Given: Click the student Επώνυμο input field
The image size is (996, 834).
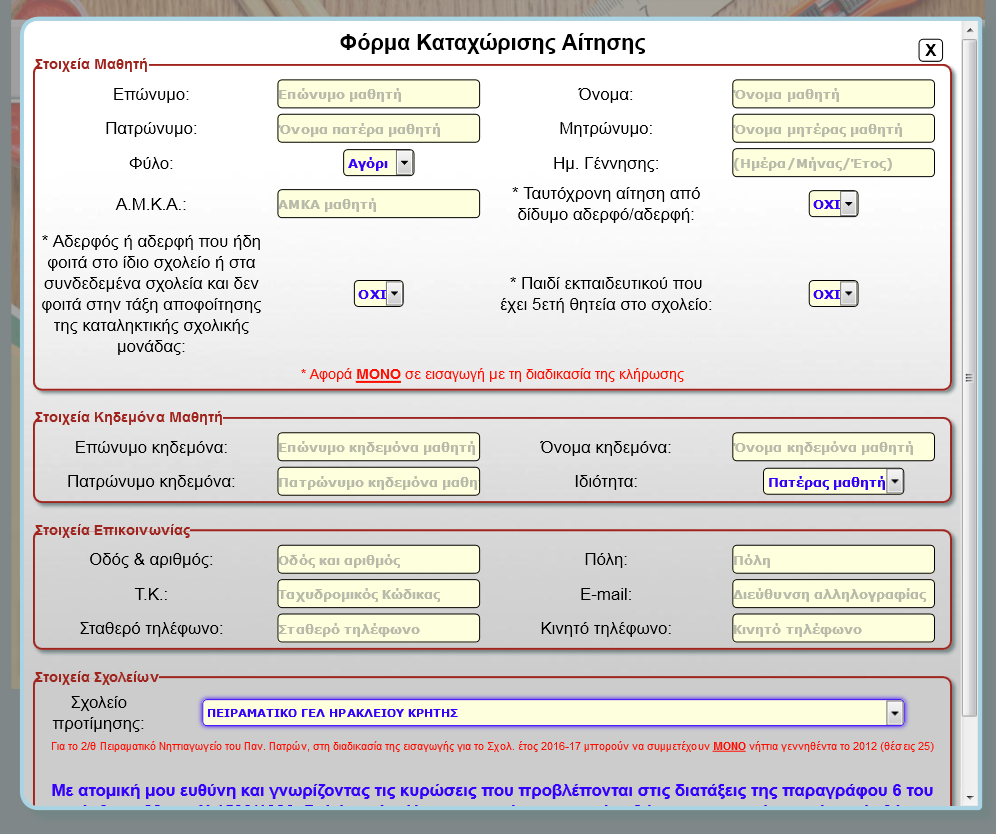Looking at the screenshot, I should coord(378,95).
